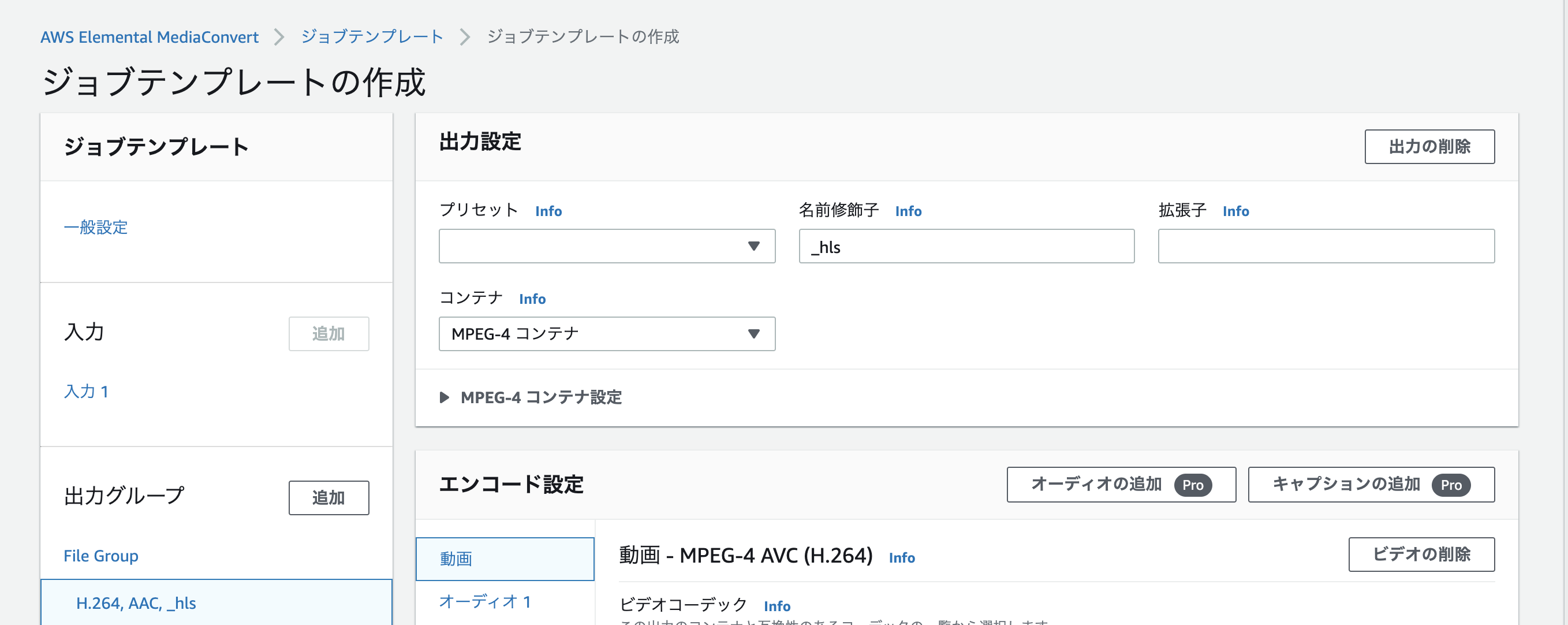This screenshot has height=625, width=1568.
Task: Click the キャプションの追加 Pro button
Action: click(1370, 485)
